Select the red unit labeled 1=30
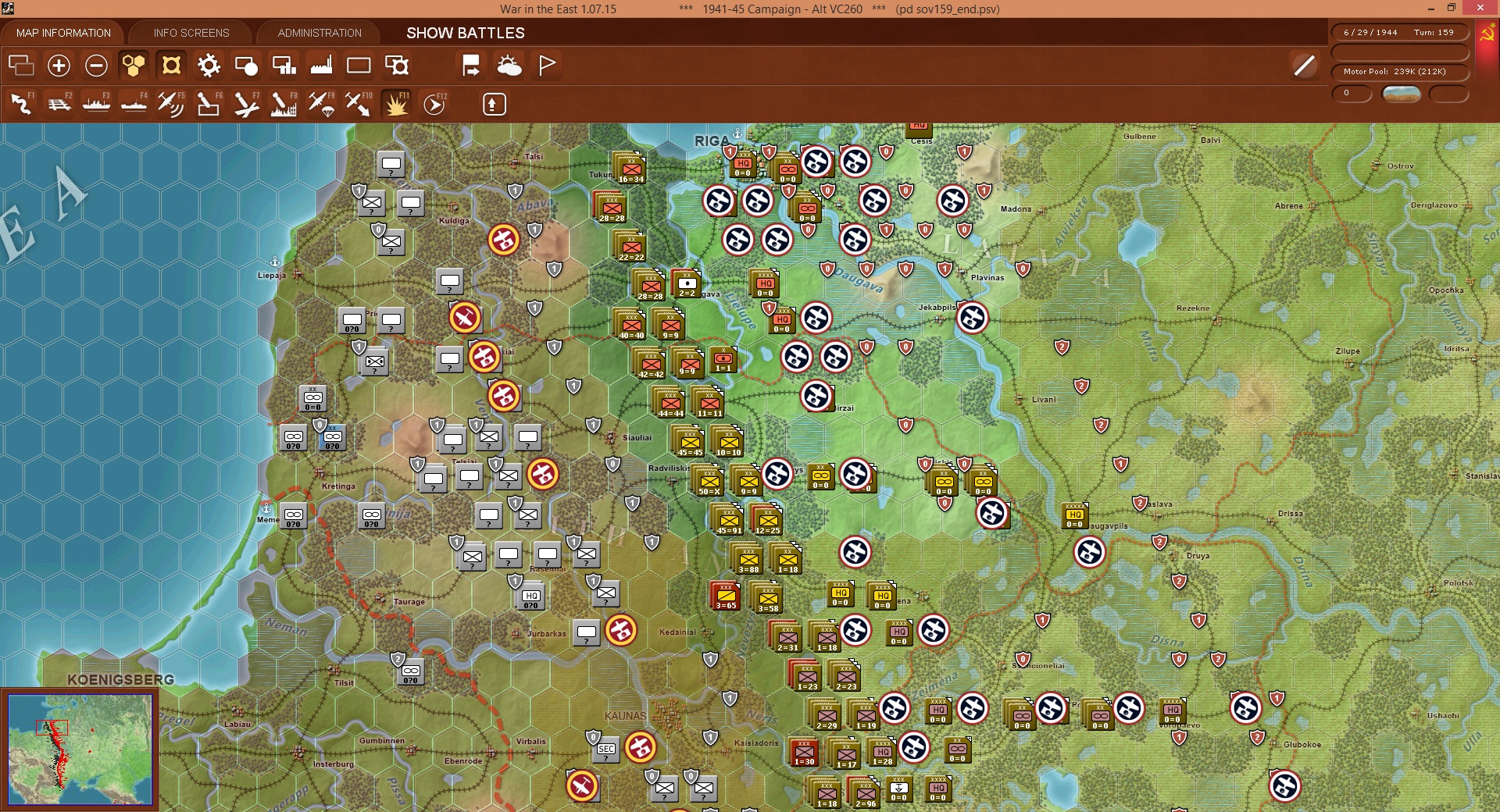Image resolution: width=1500 pixels, height=812 pixels. [x=804, y=753]
